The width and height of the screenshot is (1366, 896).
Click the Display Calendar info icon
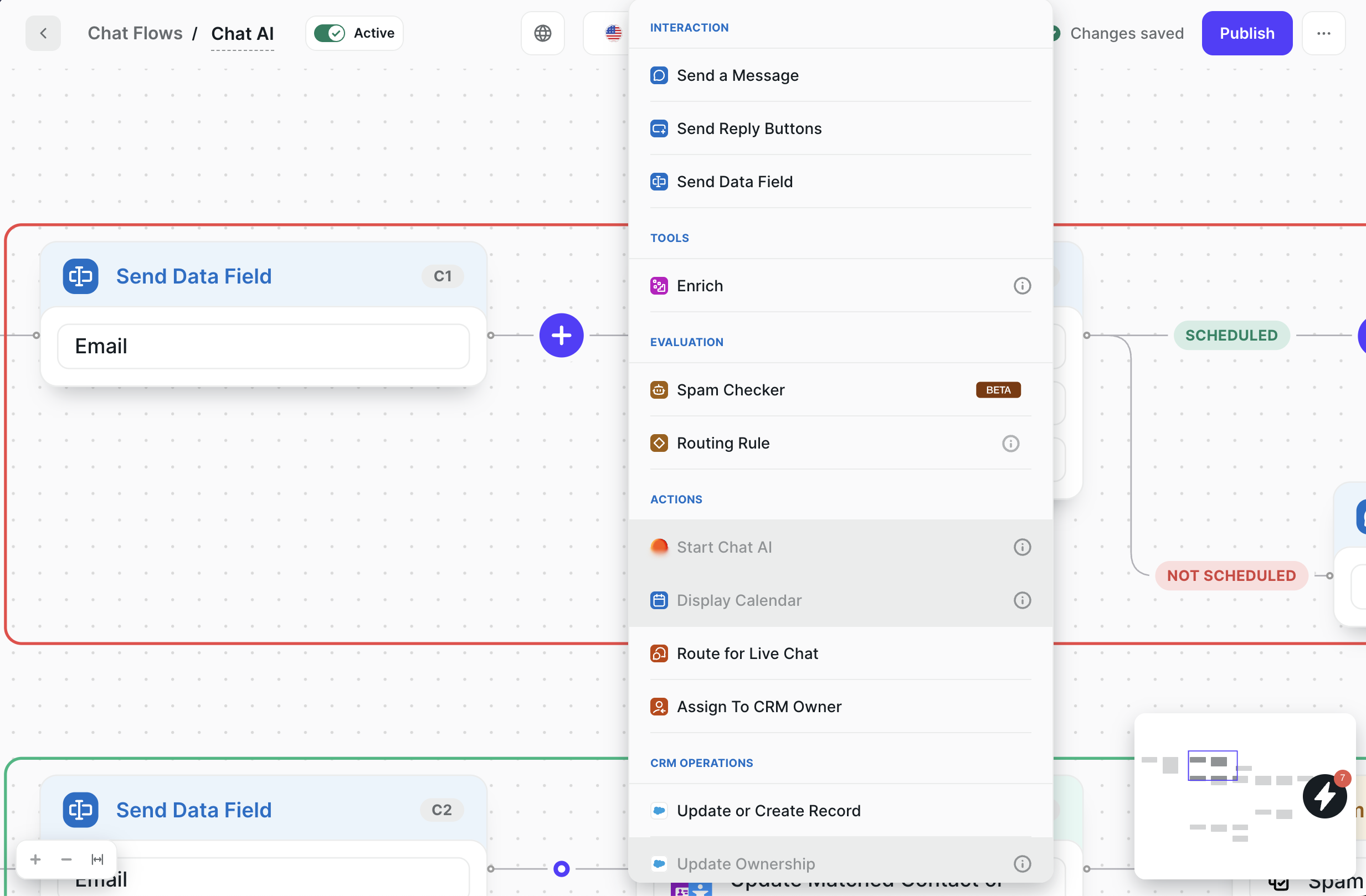click(1021, 601)
